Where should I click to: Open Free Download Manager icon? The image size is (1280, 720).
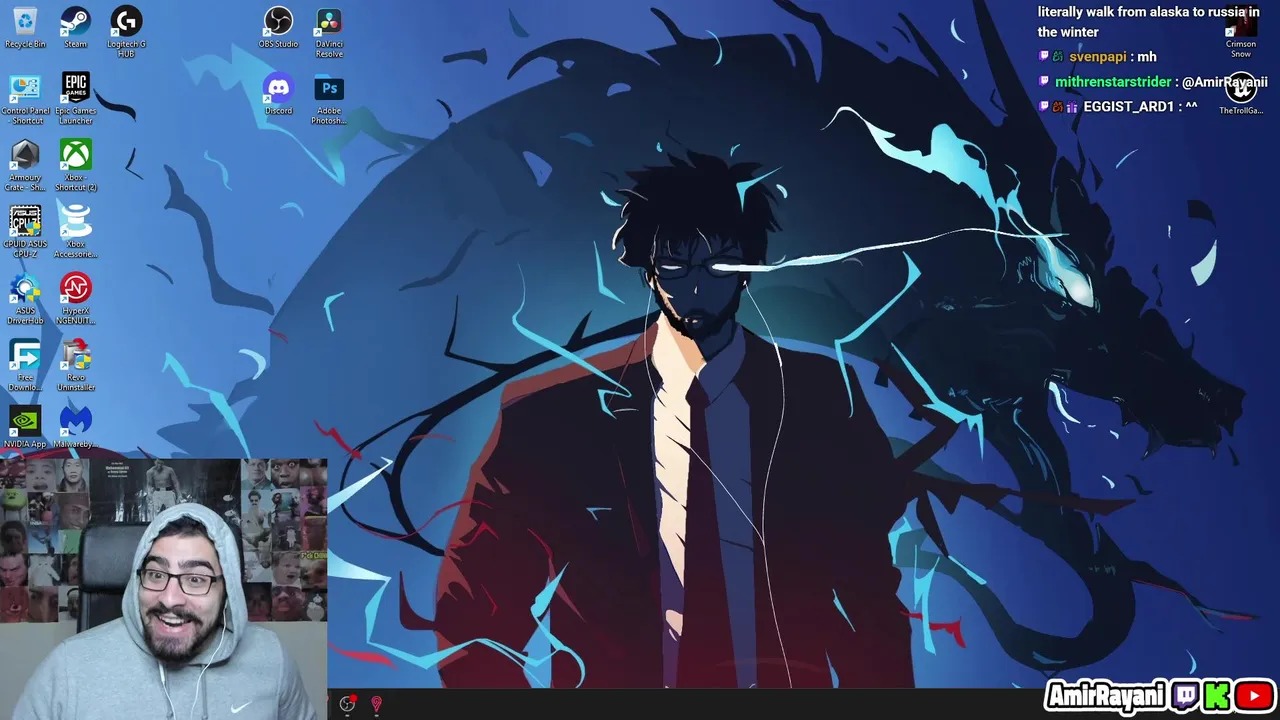pyautogui.click(x=25, y=366)
